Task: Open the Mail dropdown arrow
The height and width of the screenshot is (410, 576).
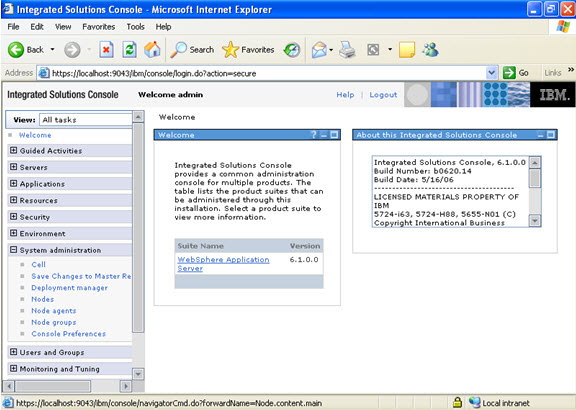Action: [331, 50]
